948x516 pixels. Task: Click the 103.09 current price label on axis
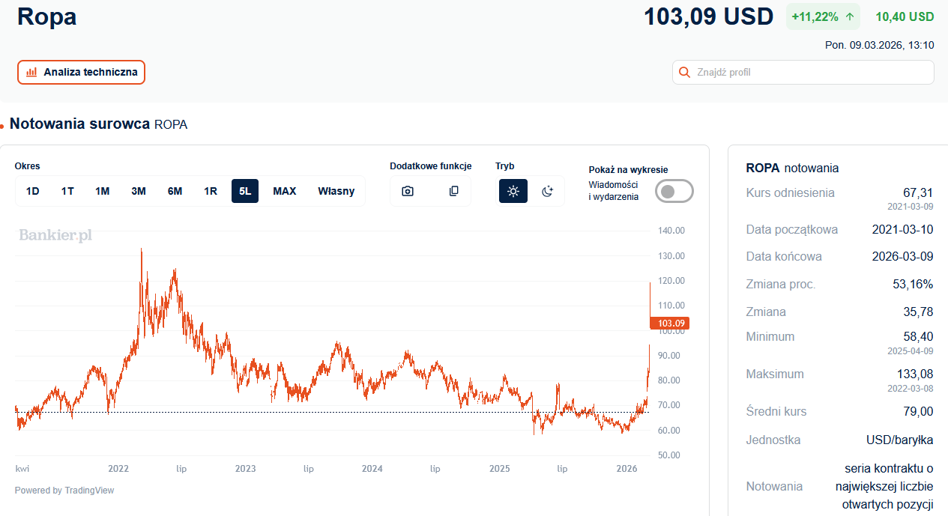670,324
